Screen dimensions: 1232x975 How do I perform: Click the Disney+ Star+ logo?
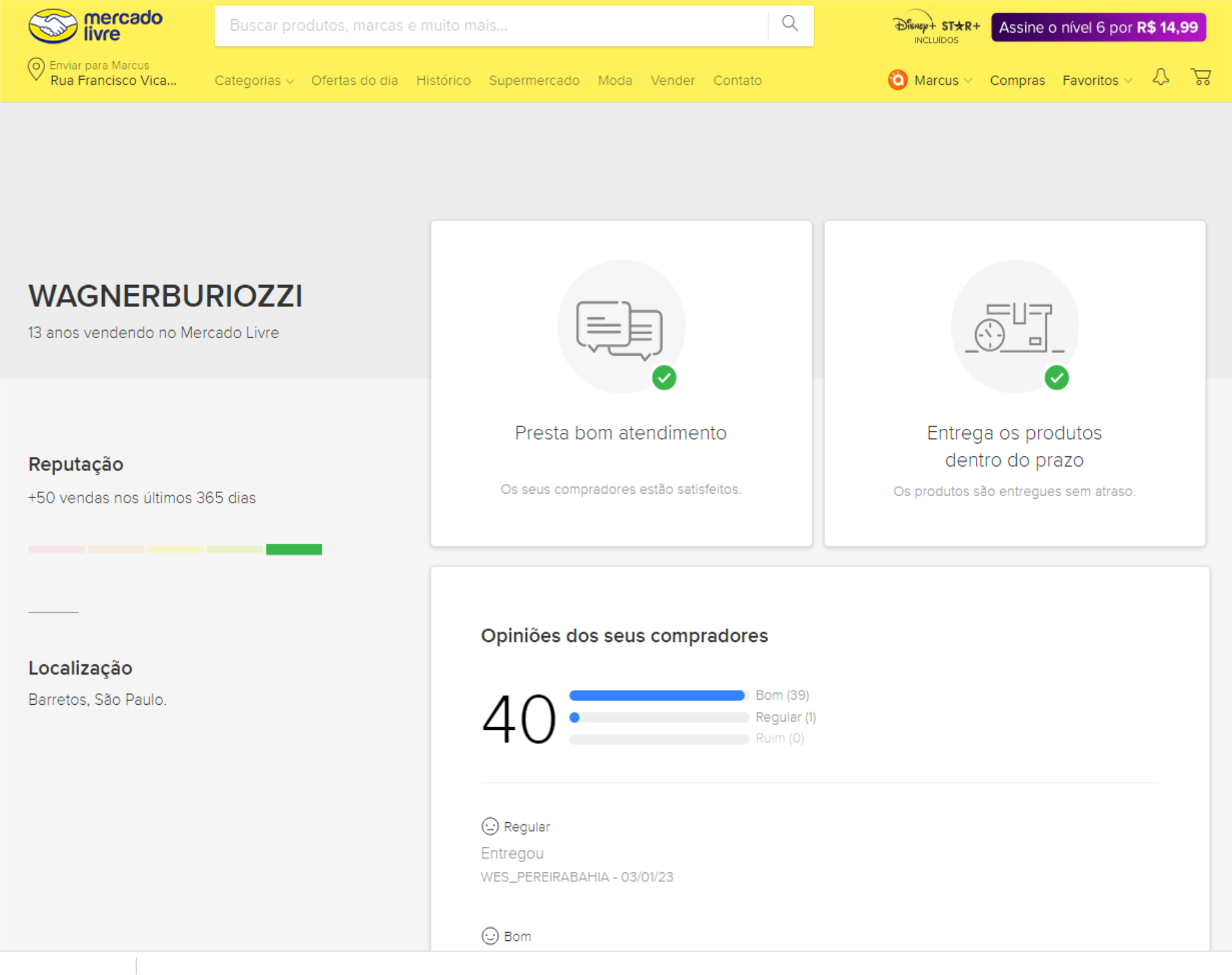point(936,27)
